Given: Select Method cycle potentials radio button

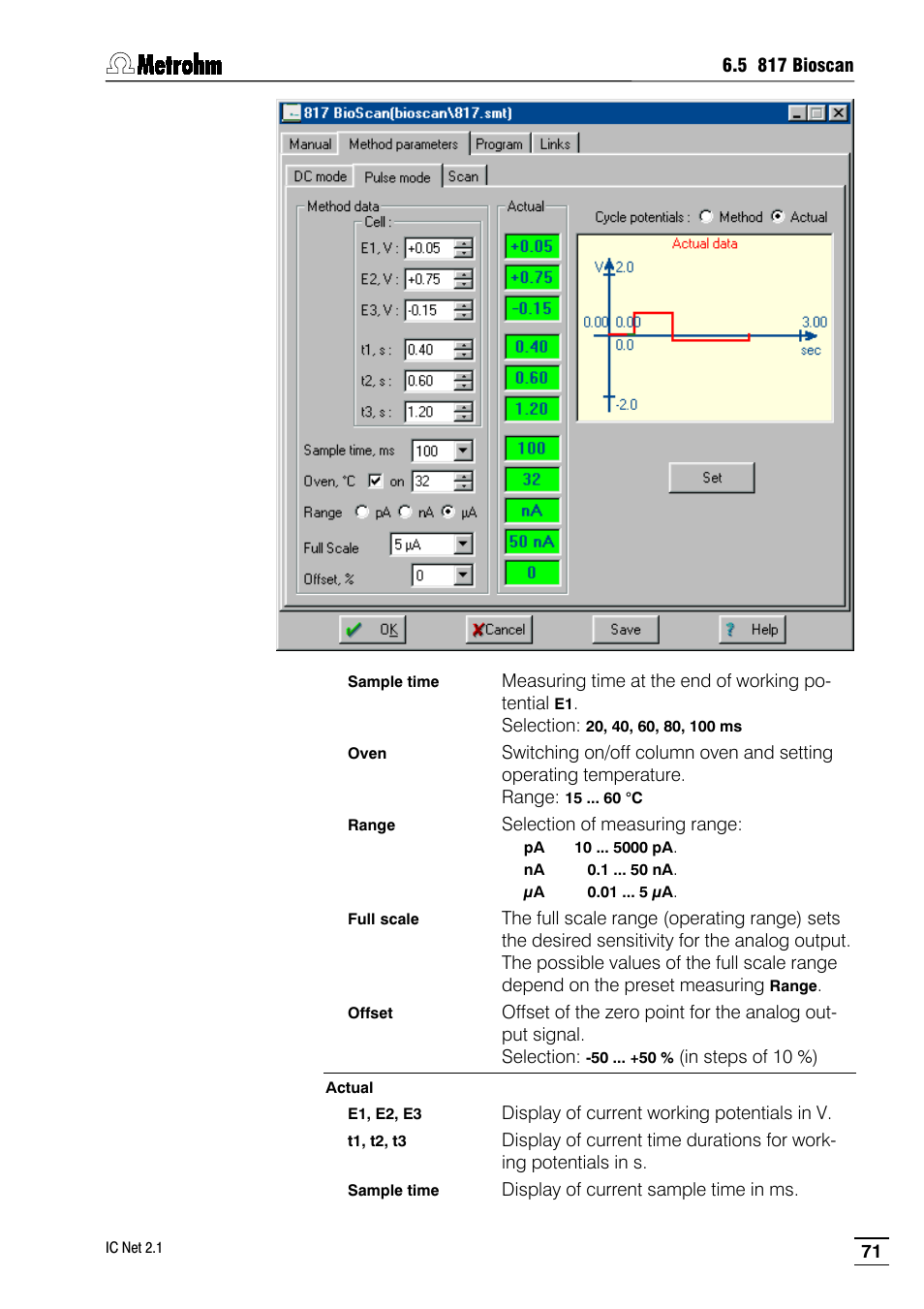Looking at the screenshot, I should point(706,217).
